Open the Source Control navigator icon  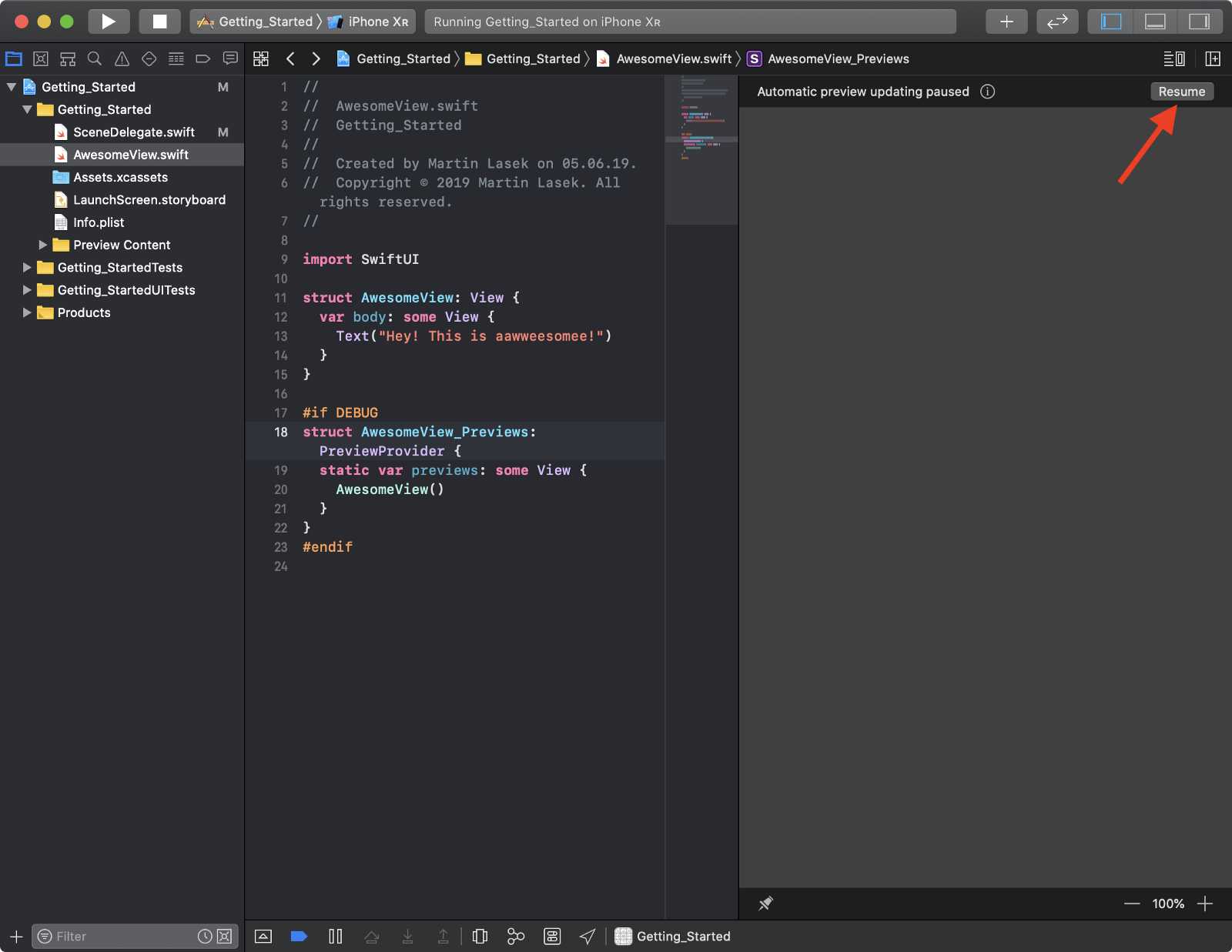(41, 58)
